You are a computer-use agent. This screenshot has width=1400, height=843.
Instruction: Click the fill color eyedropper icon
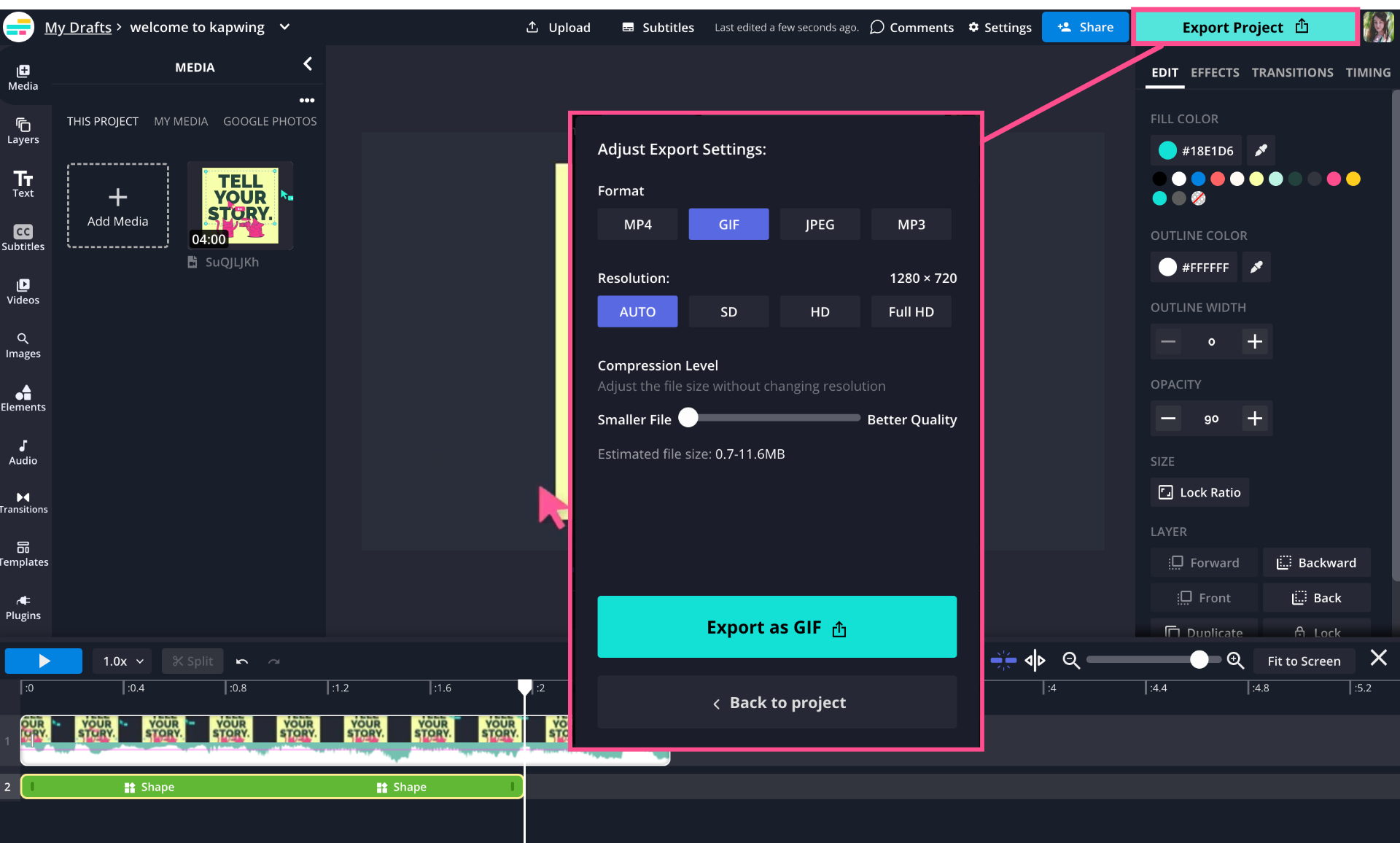pos(1261,150)
